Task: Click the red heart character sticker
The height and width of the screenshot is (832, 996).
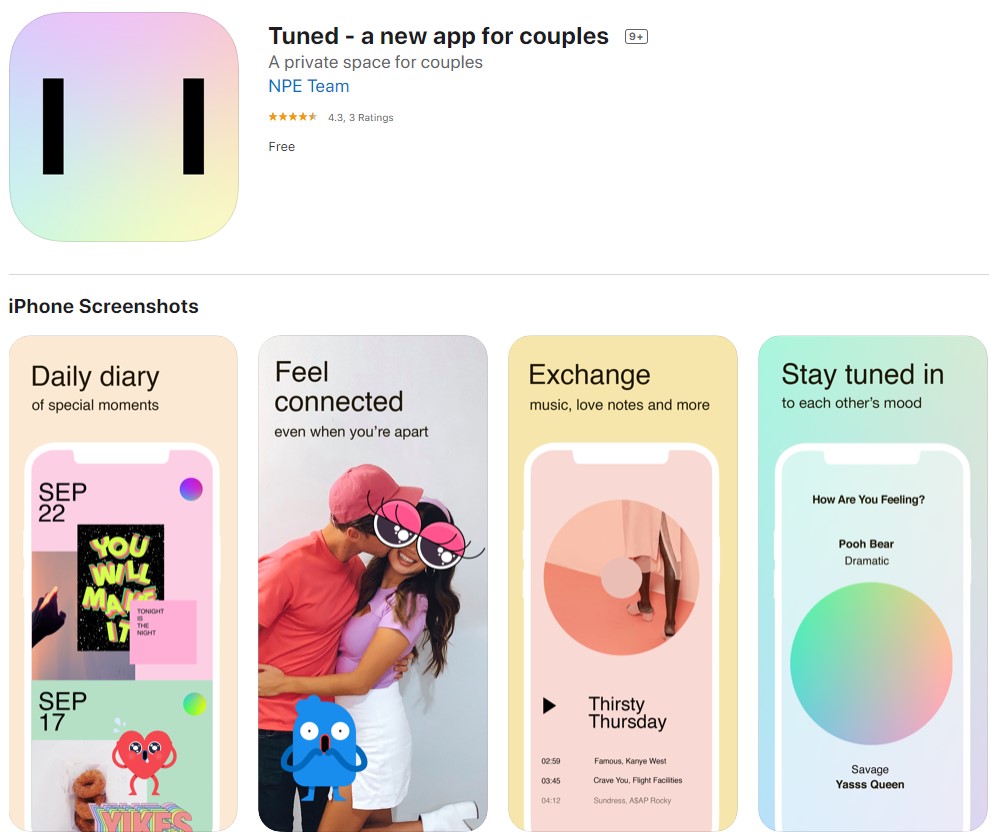Action: (x=144, y=758)
